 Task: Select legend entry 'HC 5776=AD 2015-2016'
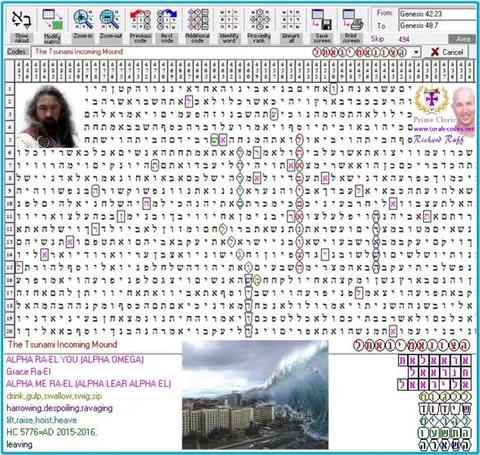[51, 432]
